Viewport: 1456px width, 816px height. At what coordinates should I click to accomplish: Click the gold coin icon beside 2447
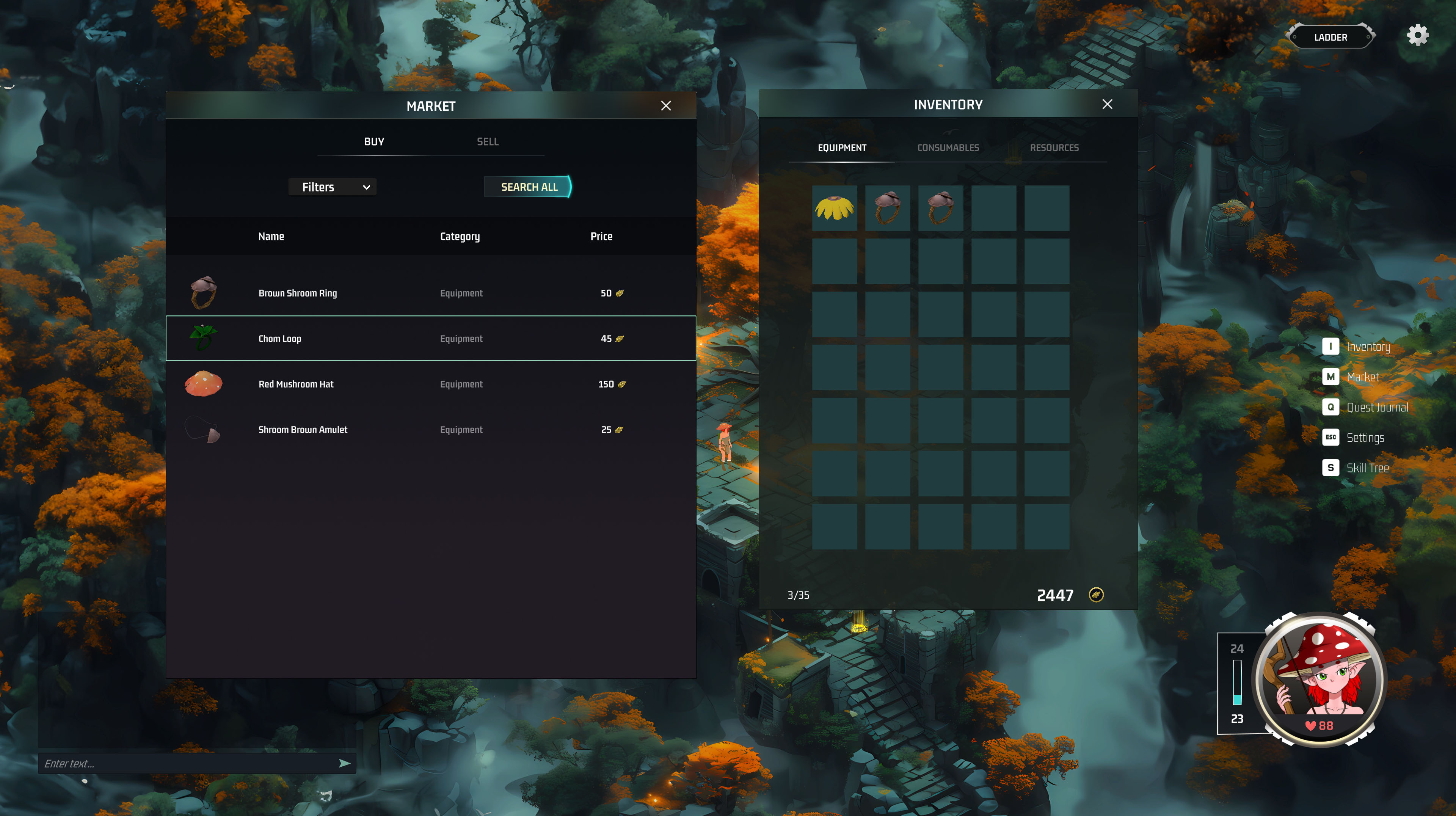[x=1096, y=595]
